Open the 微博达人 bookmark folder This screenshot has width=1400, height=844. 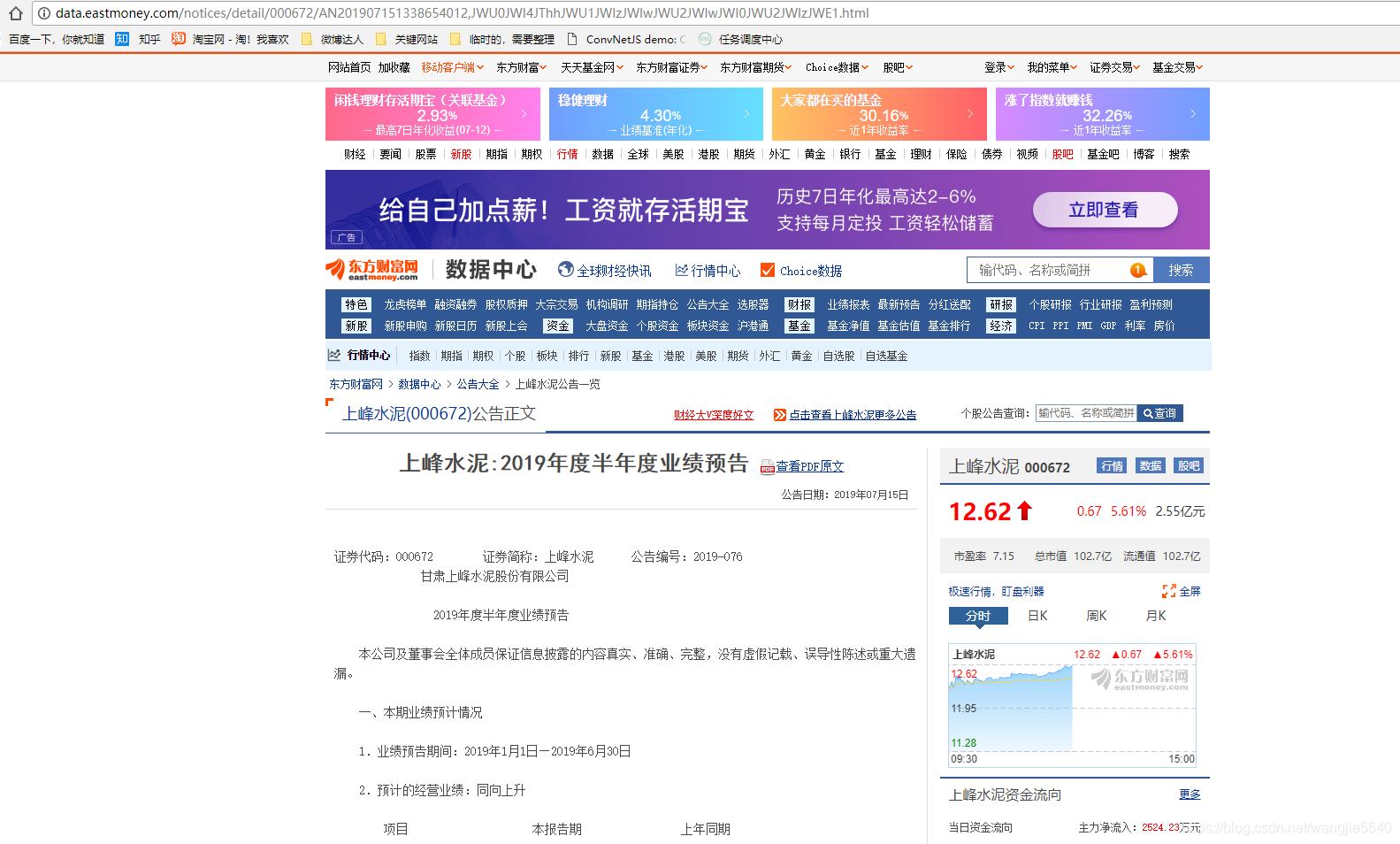coord(333,39)
